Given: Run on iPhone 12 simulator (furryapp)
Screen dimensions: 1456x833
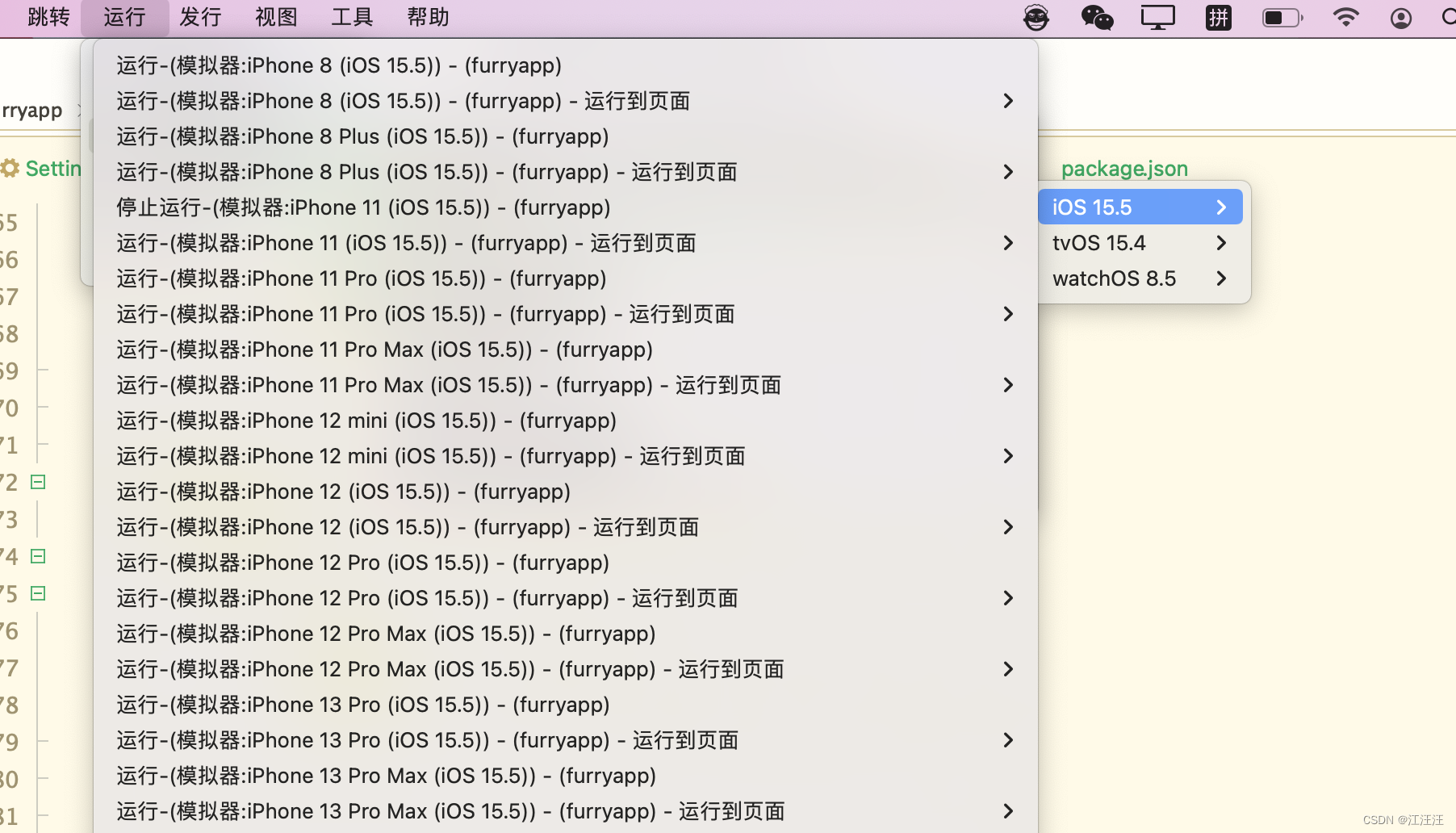Looking at the screenshot, I should (x=565, y=492).
